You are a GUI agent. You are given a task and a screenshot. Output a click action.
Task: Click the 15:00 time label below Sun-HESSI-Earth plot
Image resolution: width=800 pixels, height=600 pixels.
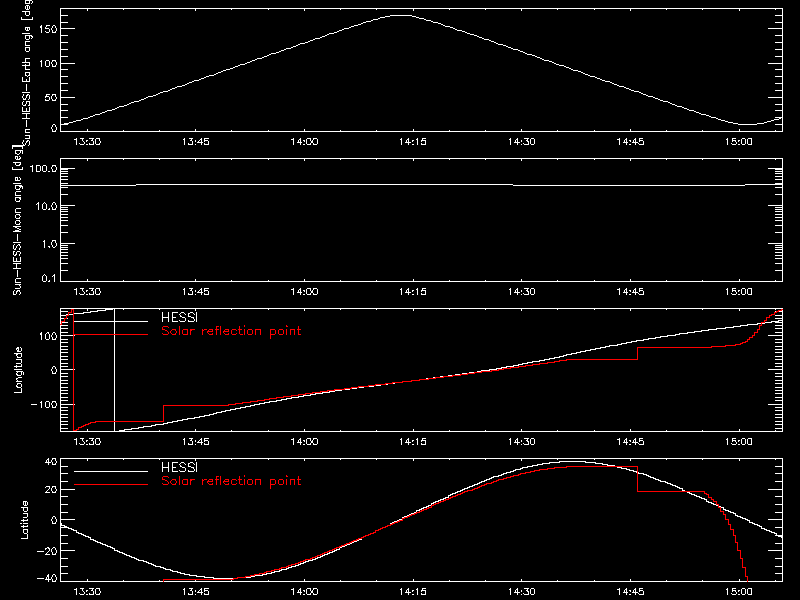coord(738,141)
